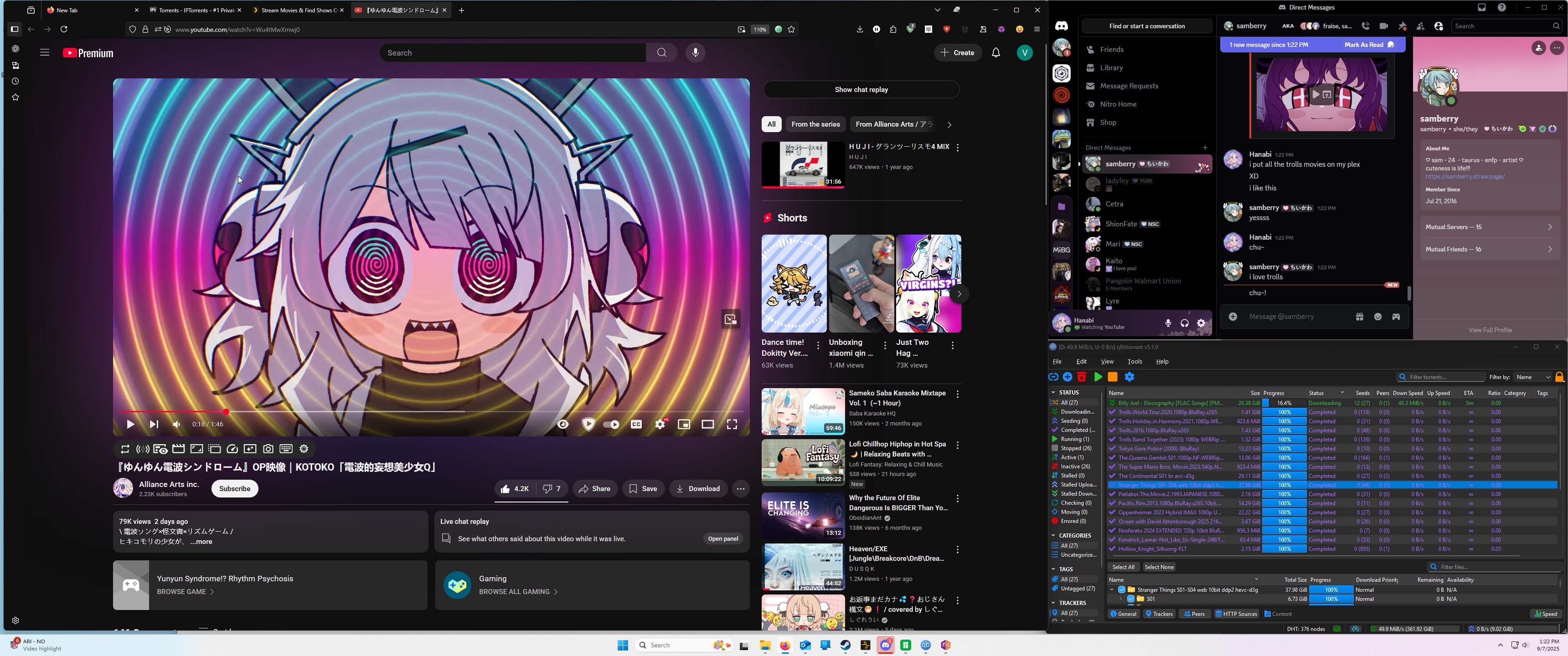Click the red remove torrent icon
Screen dimensions: 1568x656
pos(1082,377)
